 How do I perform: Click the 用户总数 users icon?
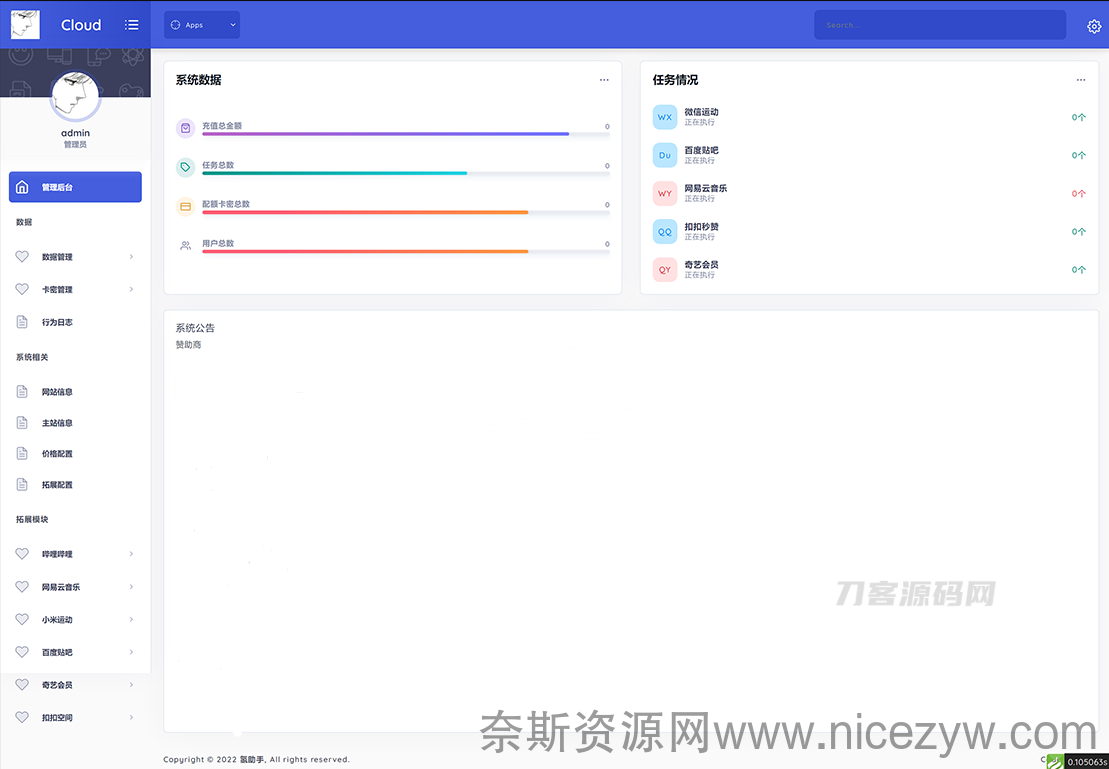pyautogui.click(x=185, y=245)
